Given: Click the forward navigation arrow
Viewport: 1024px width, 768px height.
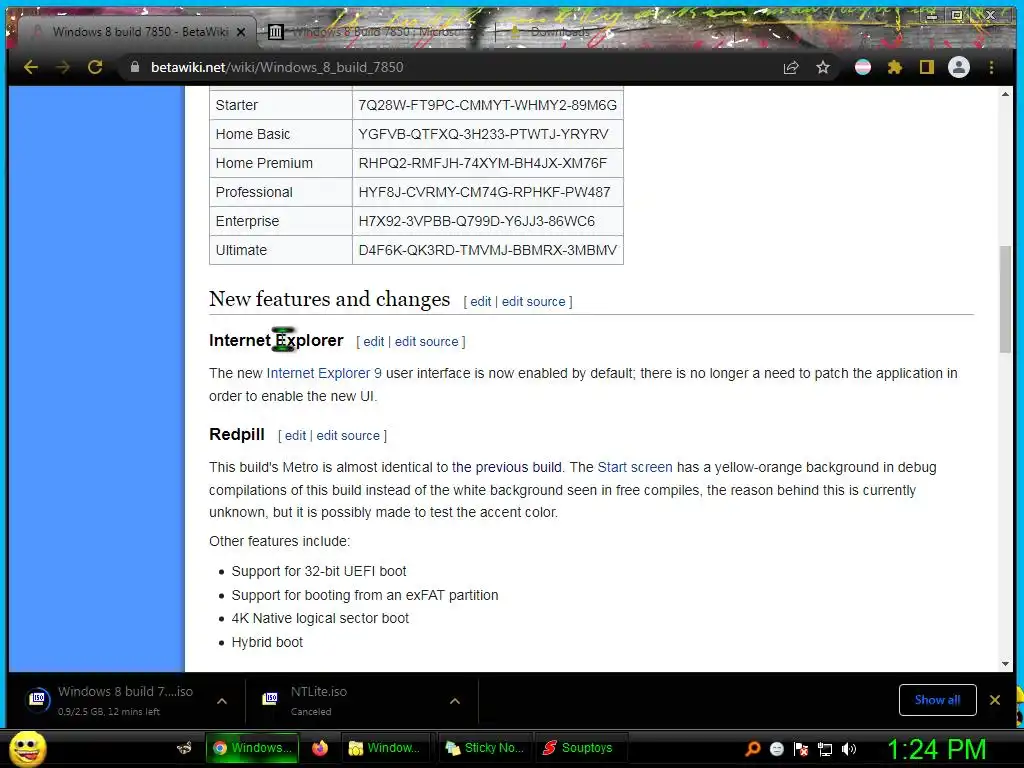Looking at the screenshot, I should [63, 67].
